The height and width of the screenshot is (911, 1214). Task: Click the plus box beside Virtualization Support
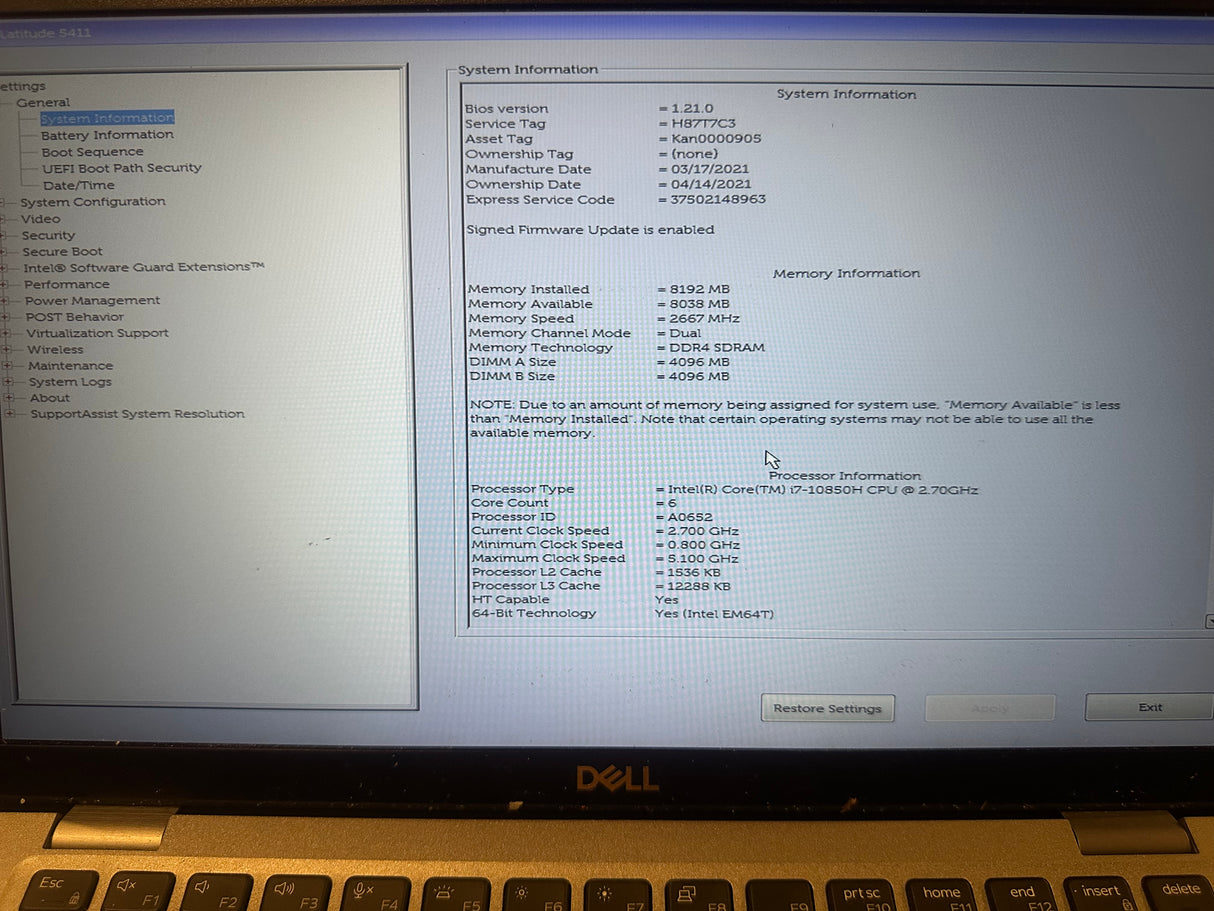(x=6, y=334)
